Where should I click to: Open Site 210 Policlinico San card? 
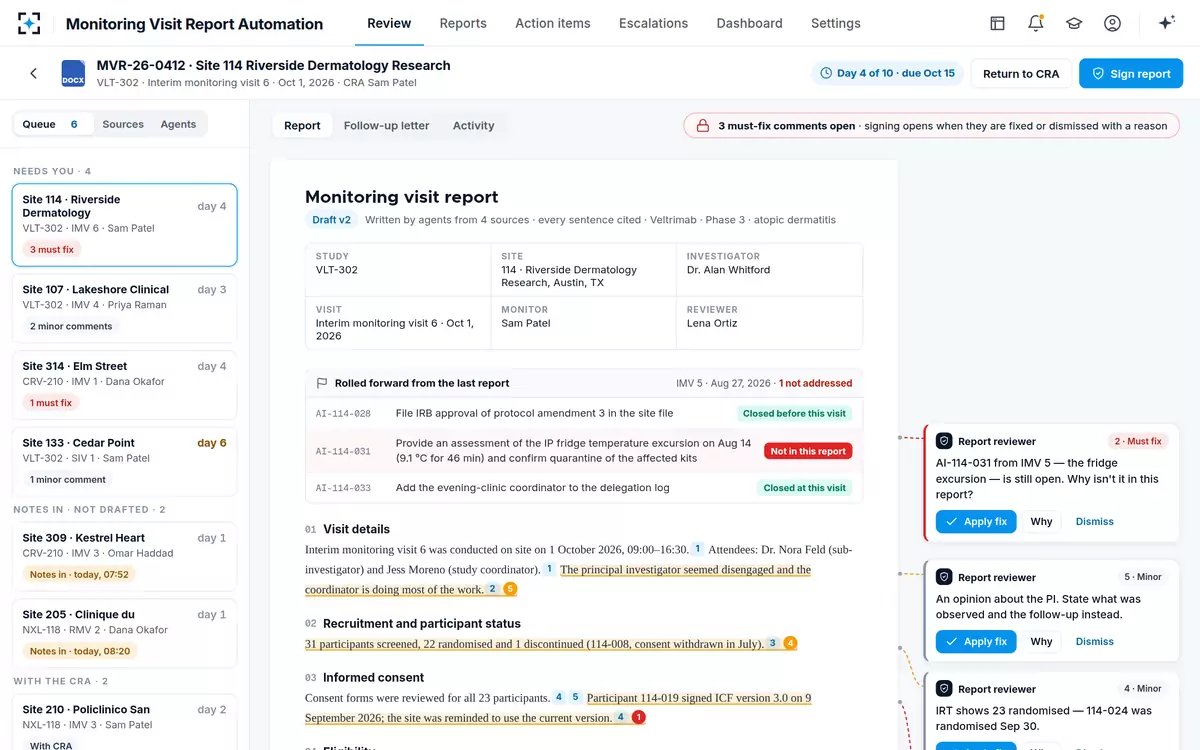coord(125,722)
